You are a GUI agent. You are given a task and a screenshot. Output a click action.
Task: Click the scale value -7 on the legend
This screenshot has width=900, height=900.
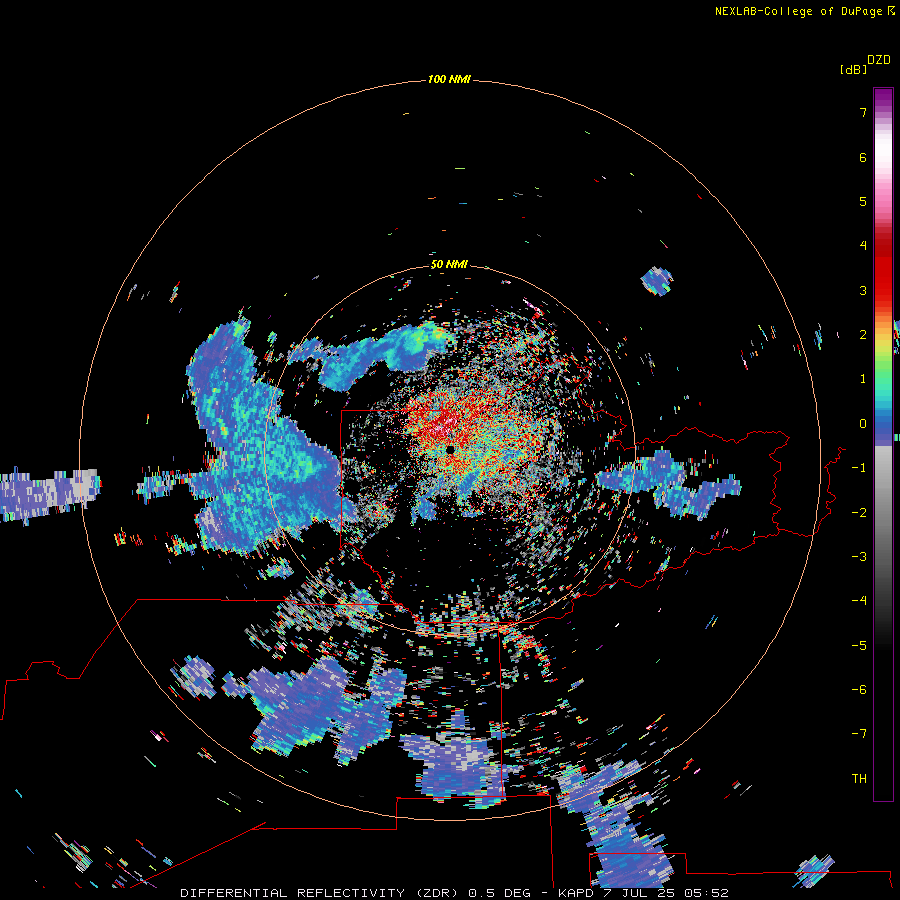pyautogui.click(x=859, y=734)
